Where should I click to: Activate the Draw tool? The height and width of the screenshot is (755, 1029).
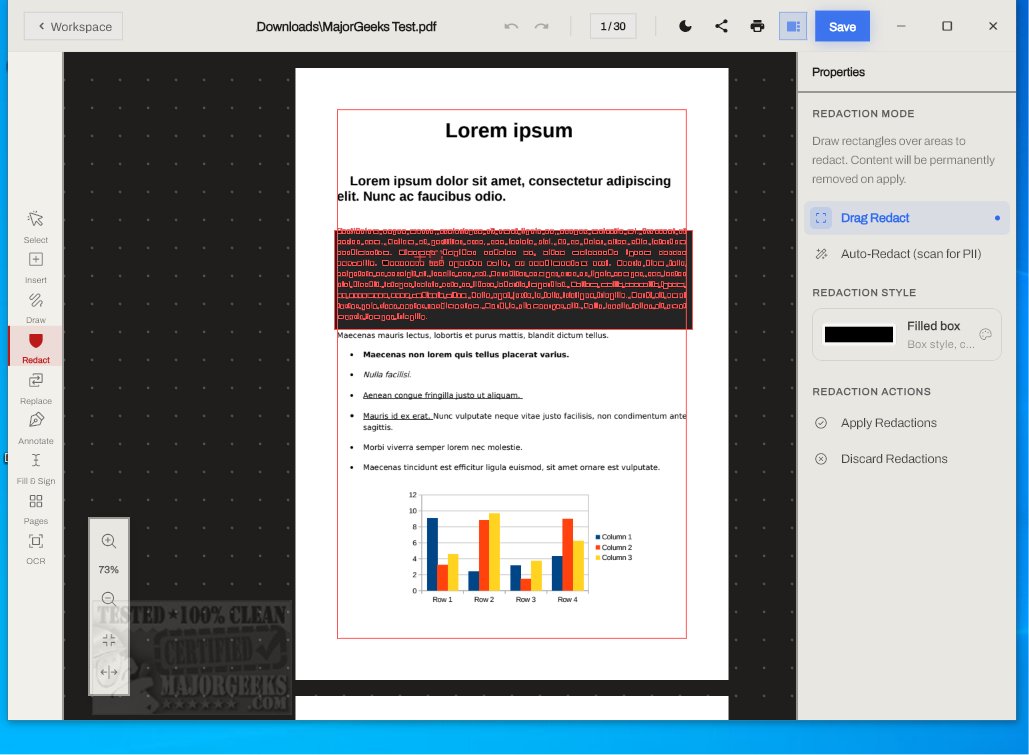click(35, 307)
